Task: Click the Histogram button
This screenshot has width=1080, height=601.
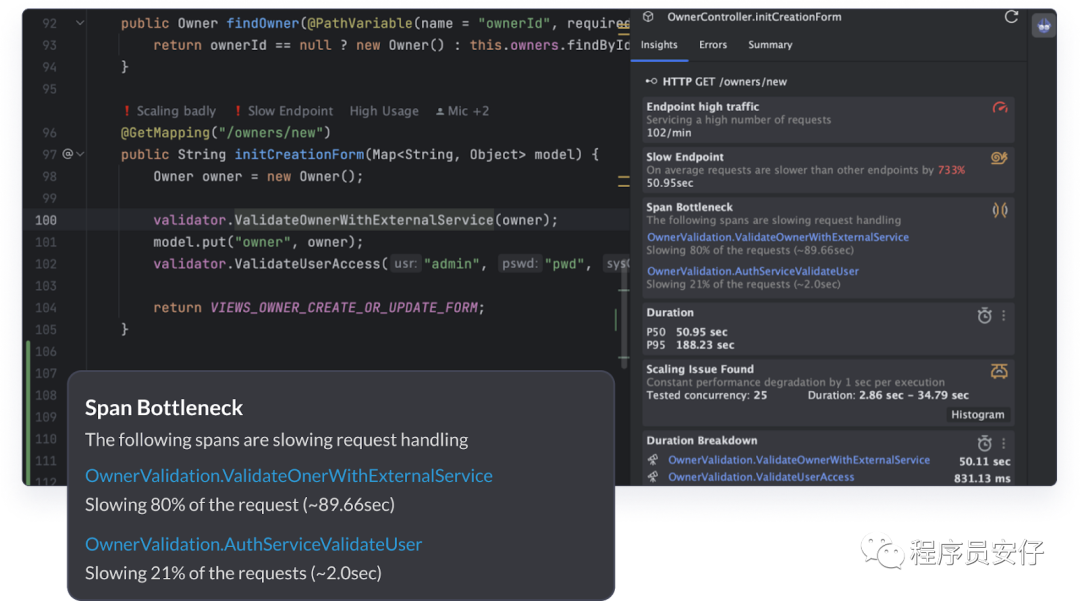Action: [x=977, y=414]
